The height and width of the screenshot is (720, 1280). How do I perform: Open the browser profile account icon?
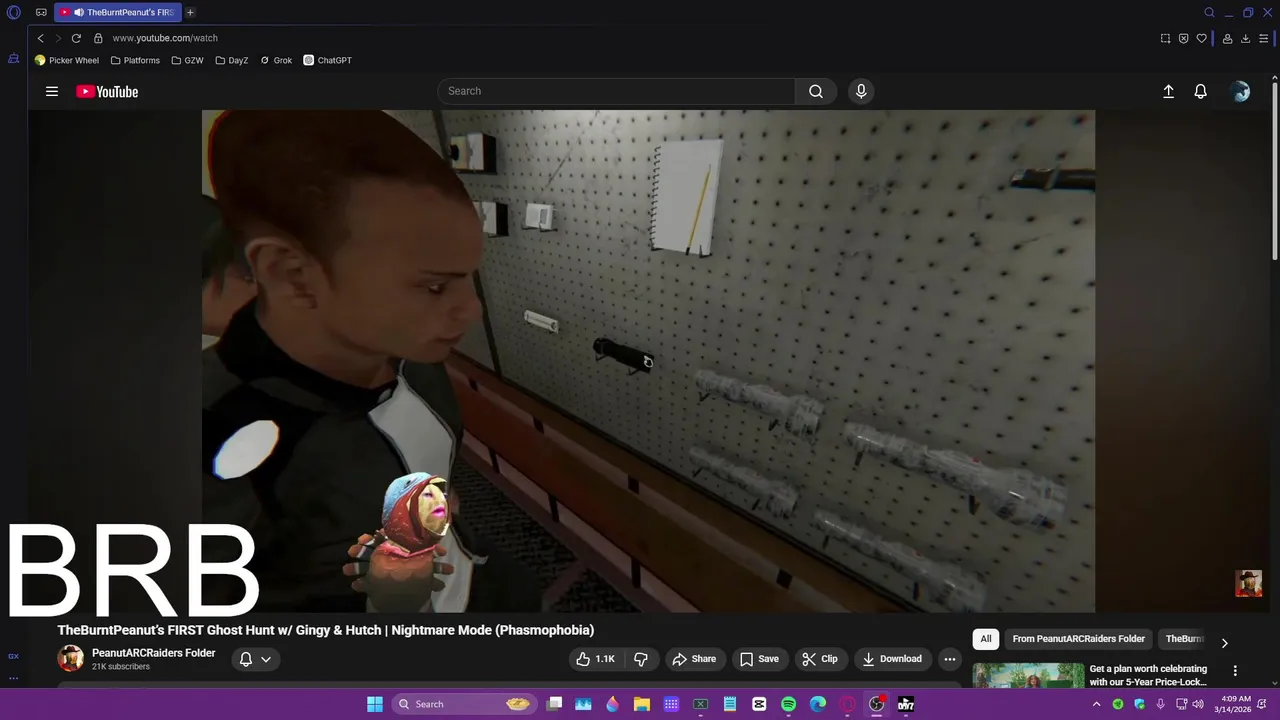1227,38
